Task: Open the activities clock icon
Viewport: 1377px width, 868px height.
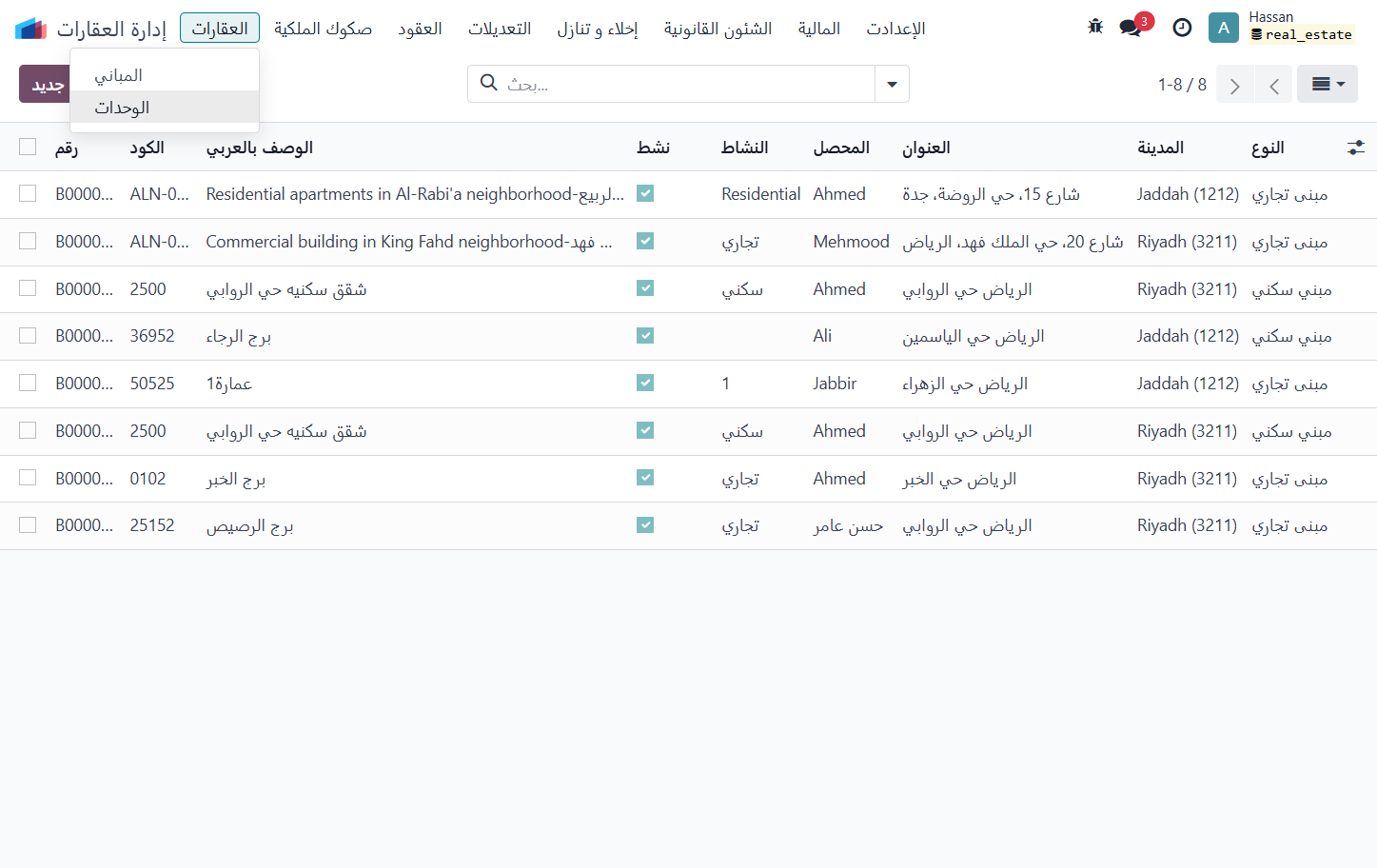Action: 1182,28
